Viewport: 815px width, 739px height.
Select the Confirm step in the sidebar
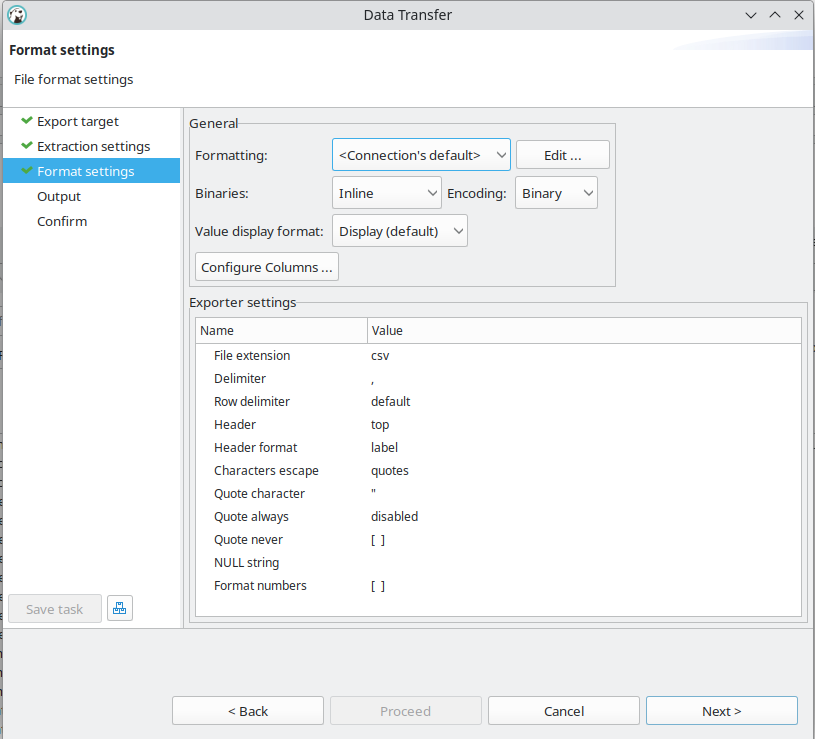tap(62, 221)
